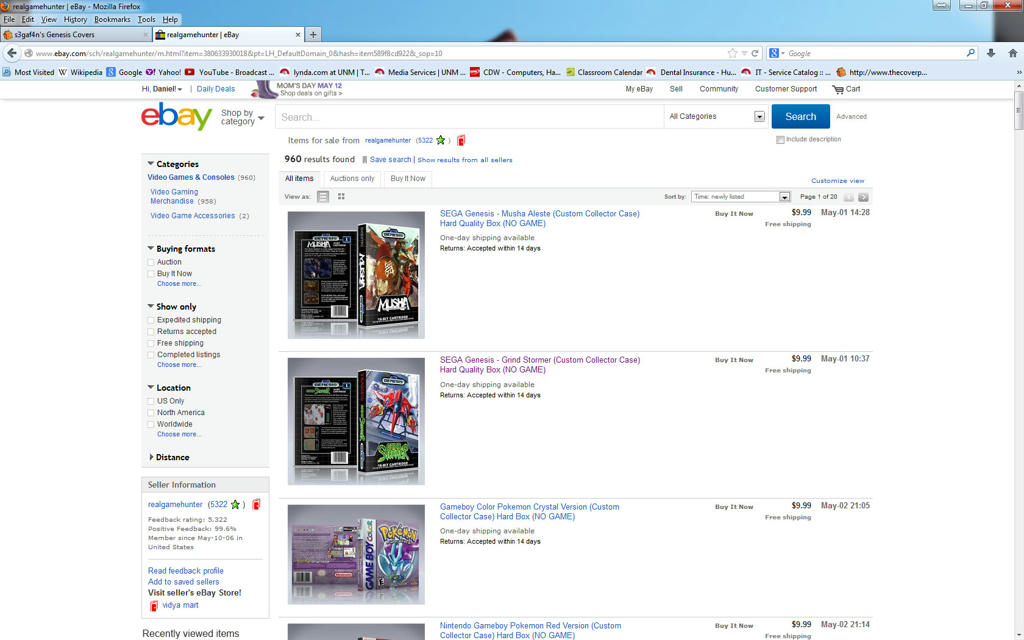Switch to gallery grid view
This screenshot has height=640, width=1024.
coord(341,197)
